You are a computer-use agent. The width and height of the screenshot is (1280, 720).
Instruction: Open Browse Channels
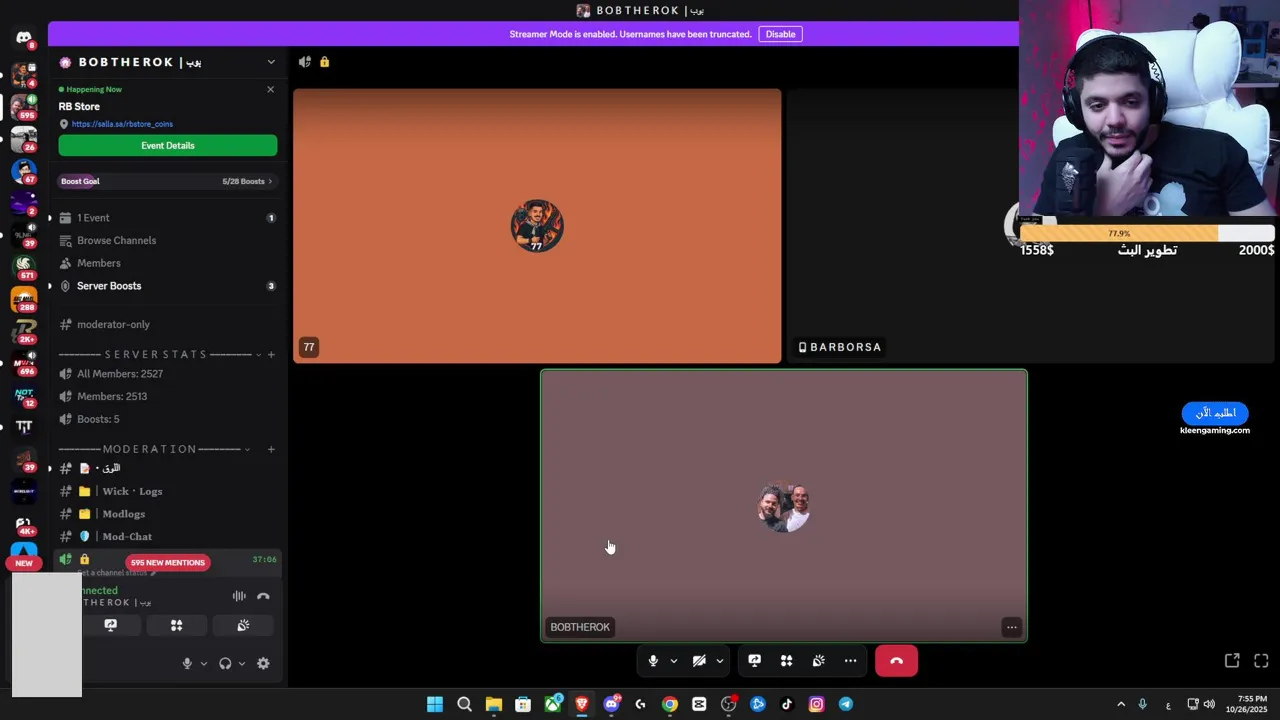coord(167,240)
